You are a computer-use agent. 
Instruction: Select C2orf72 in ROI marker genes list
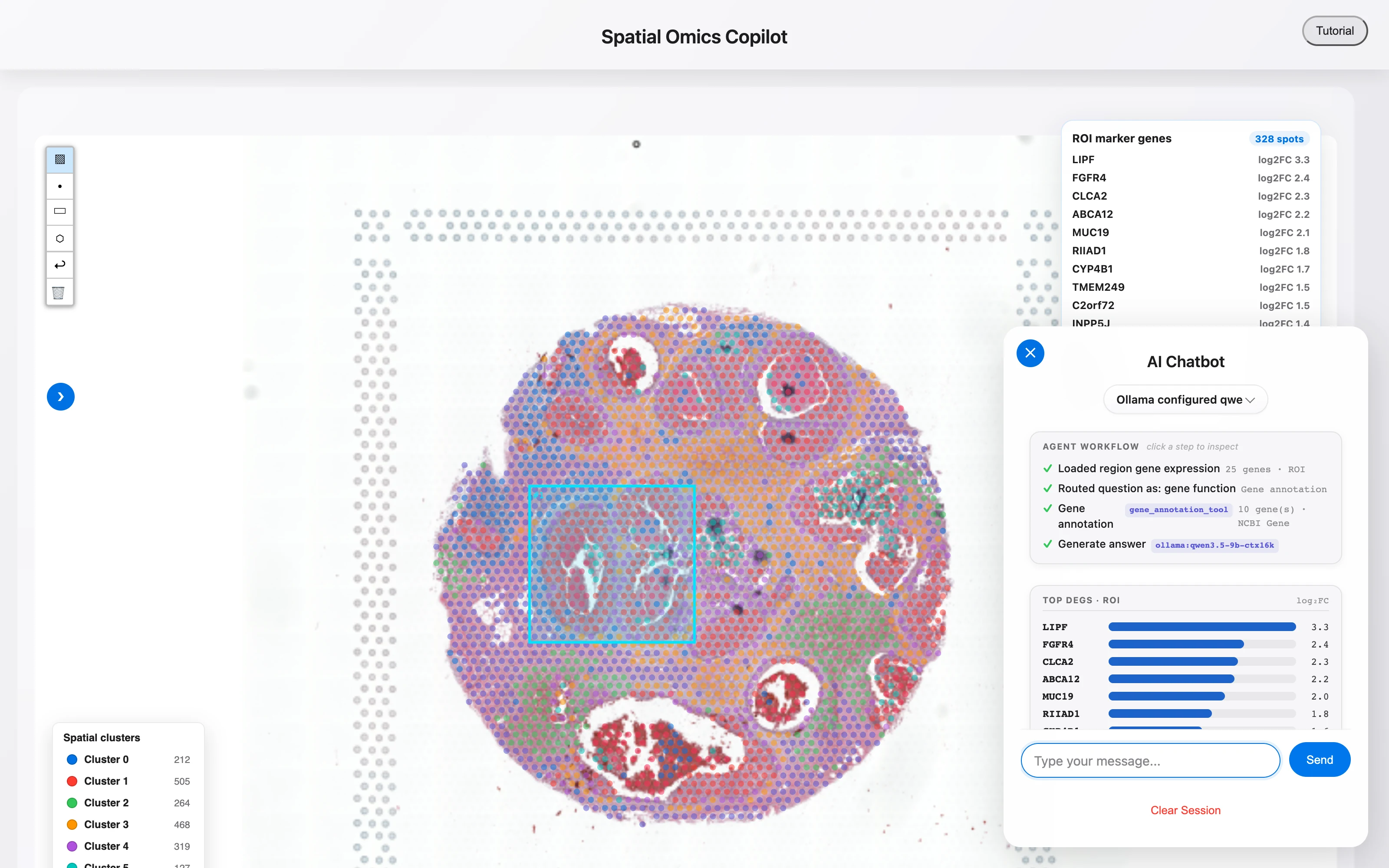click(1190, 306)
